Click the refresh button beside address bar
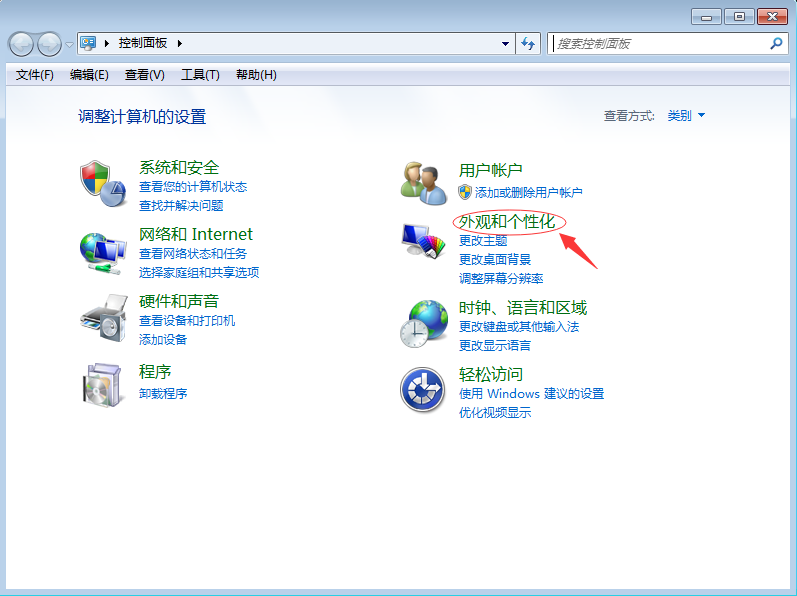797x596 pixels. point(529,44)
